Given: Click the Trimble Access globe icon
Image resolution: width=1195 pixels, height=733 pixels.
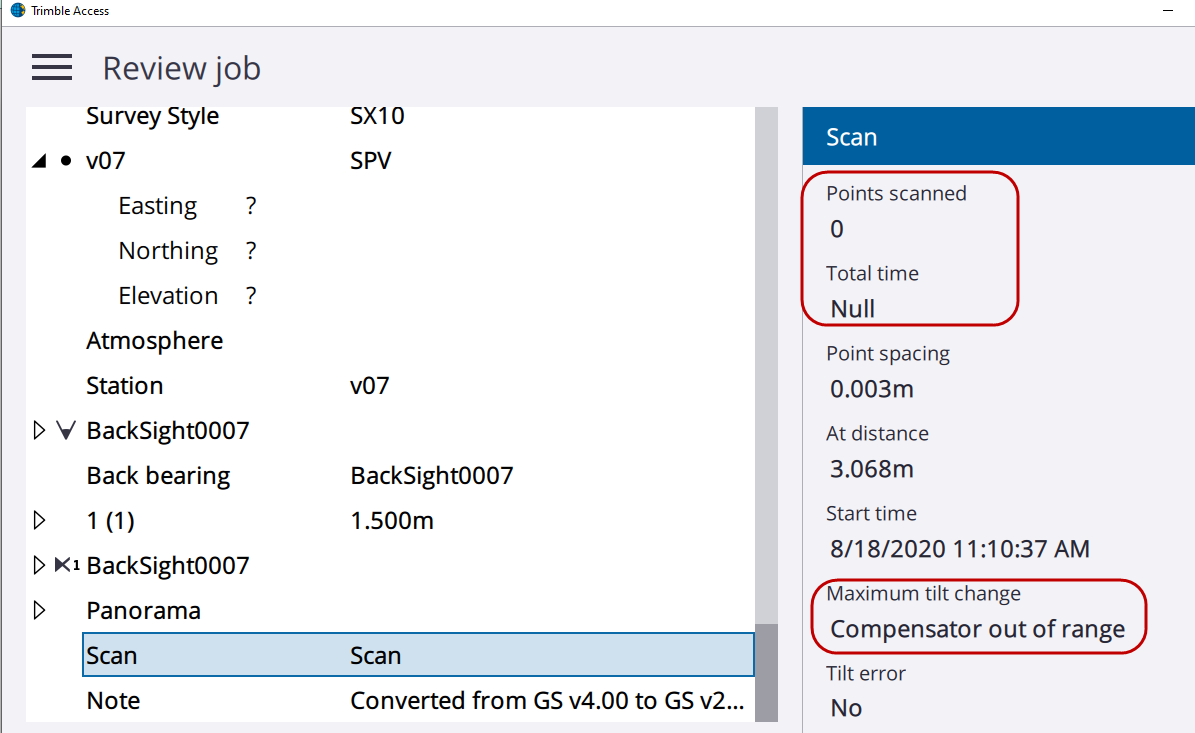Looking at the screenshot, I should [17, 11].
